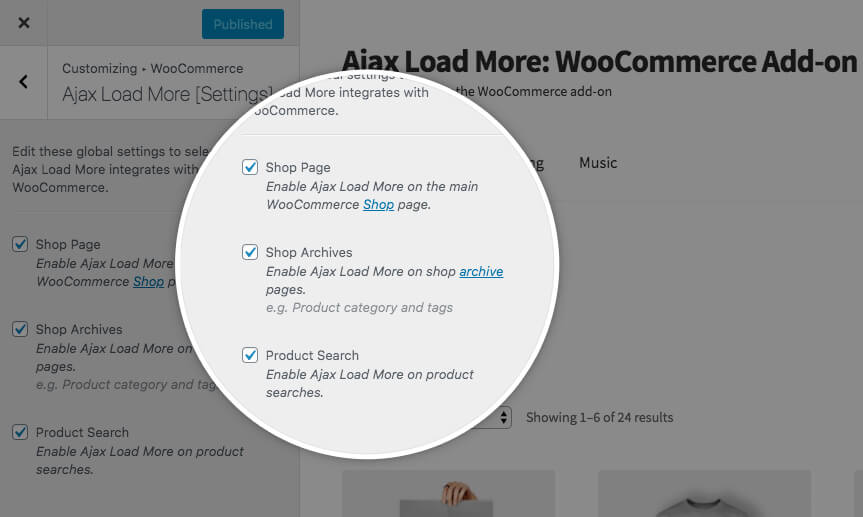Open the archive link in the magnified description

pos(481,271)
